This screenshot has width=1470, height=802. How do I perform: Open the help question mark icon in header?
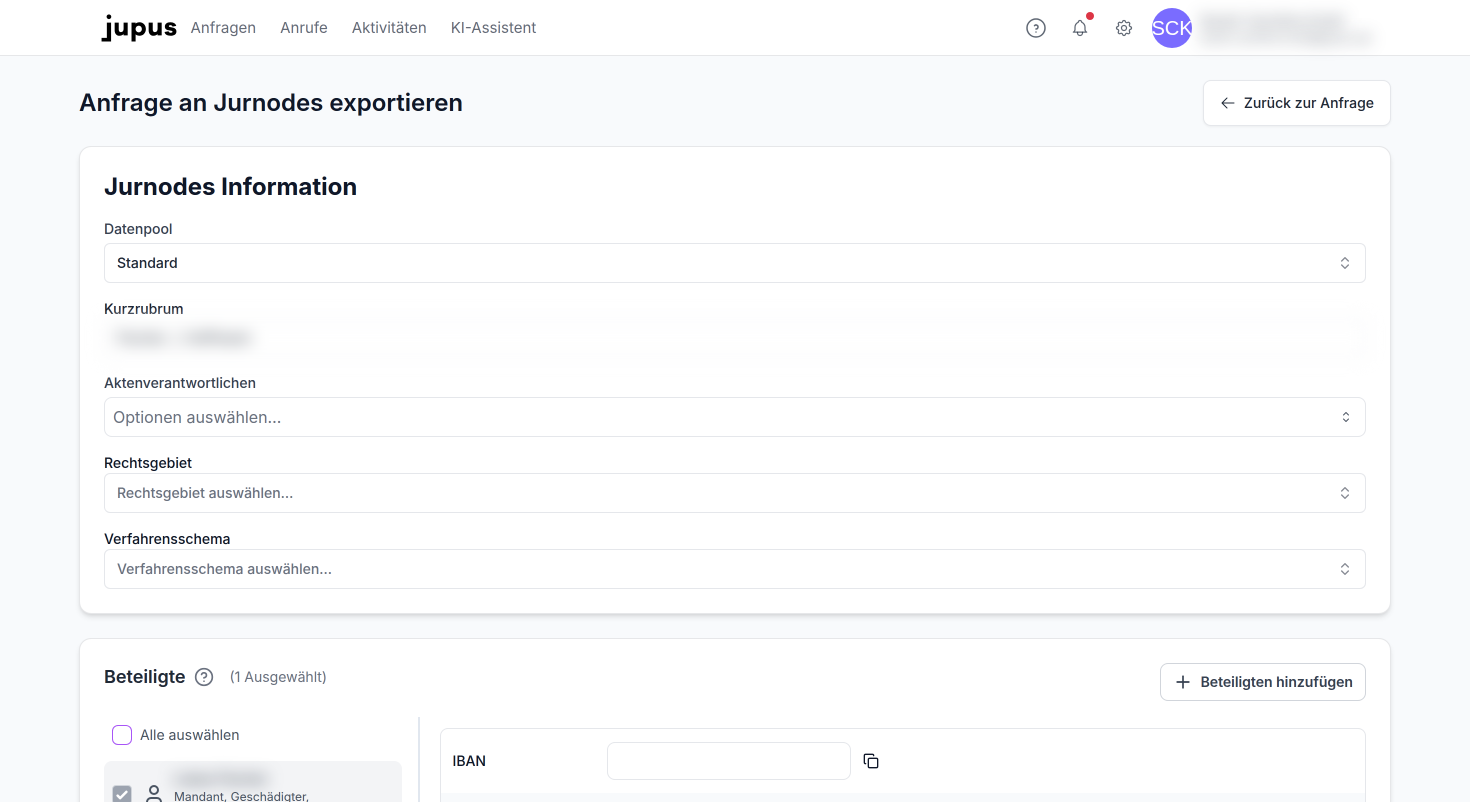pos(1036,28)
